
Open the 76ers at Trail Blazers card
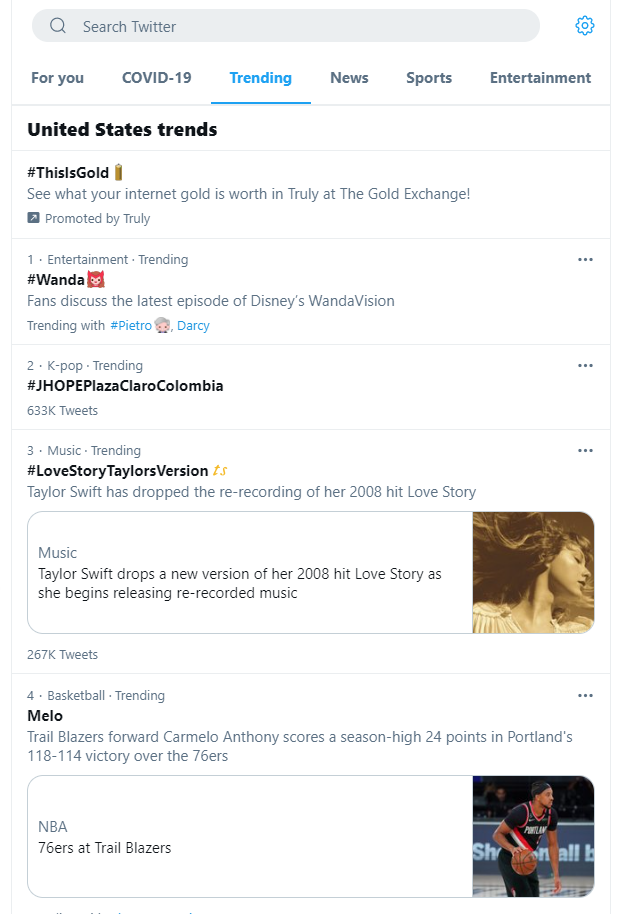point(311,836)
